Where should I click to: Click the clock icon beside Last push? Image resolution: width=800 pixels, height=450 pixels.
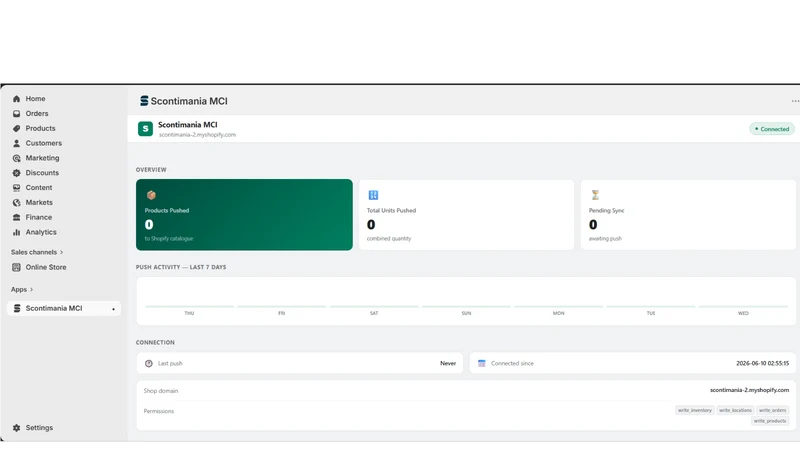pos(148,363)
